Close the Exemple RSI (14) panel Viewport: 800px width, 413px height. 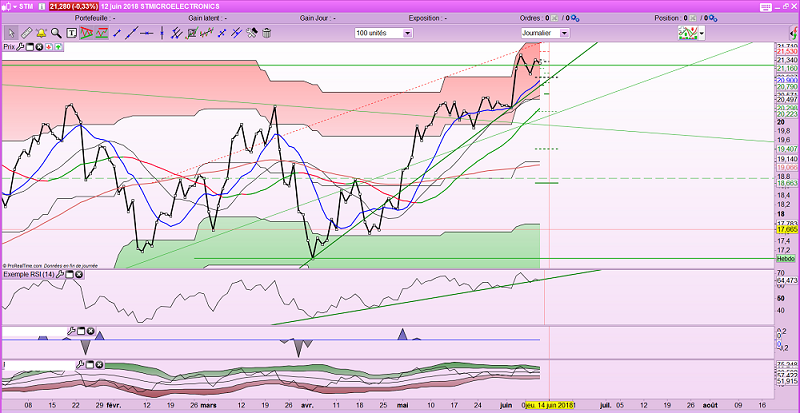pos(79,275)
